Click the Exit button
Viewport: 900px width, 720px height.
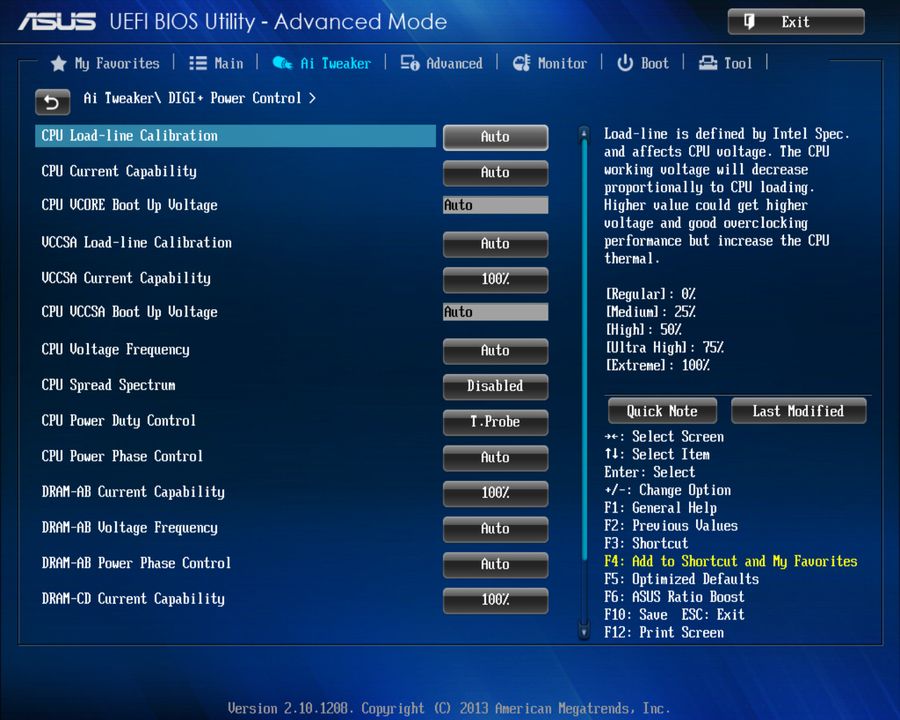click(796, 22)
